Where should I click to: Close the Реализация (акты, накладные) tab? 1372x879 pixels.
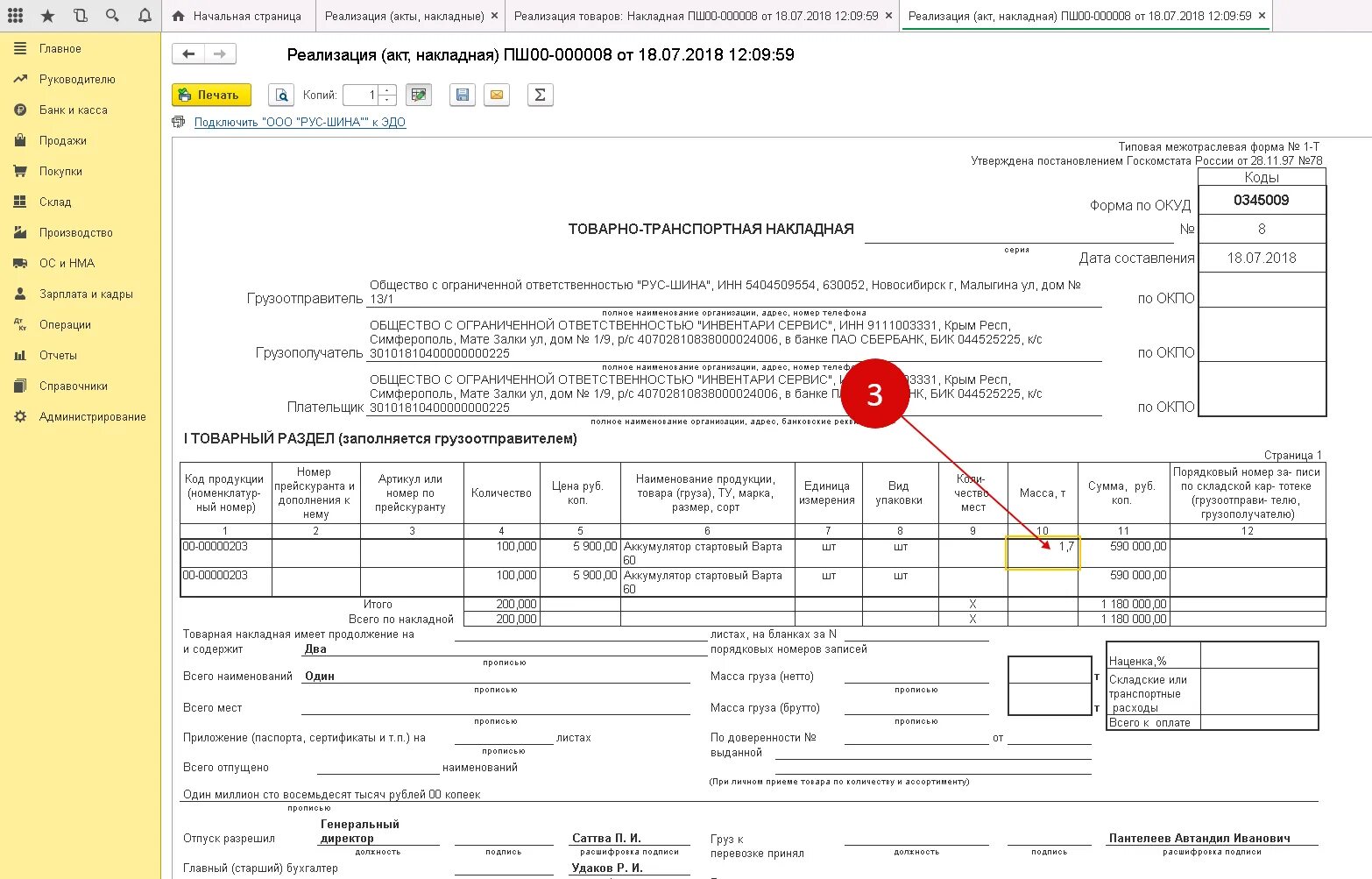pos(495,16)
